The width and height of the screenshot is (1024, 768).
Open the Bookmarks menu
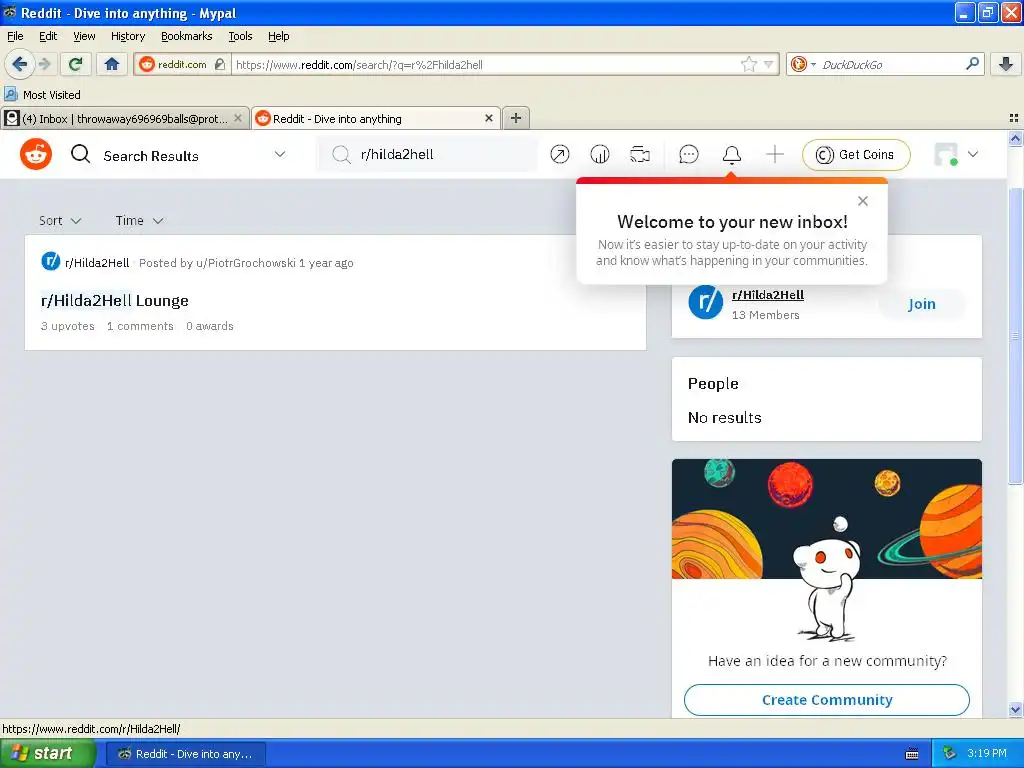click(187, 36)
